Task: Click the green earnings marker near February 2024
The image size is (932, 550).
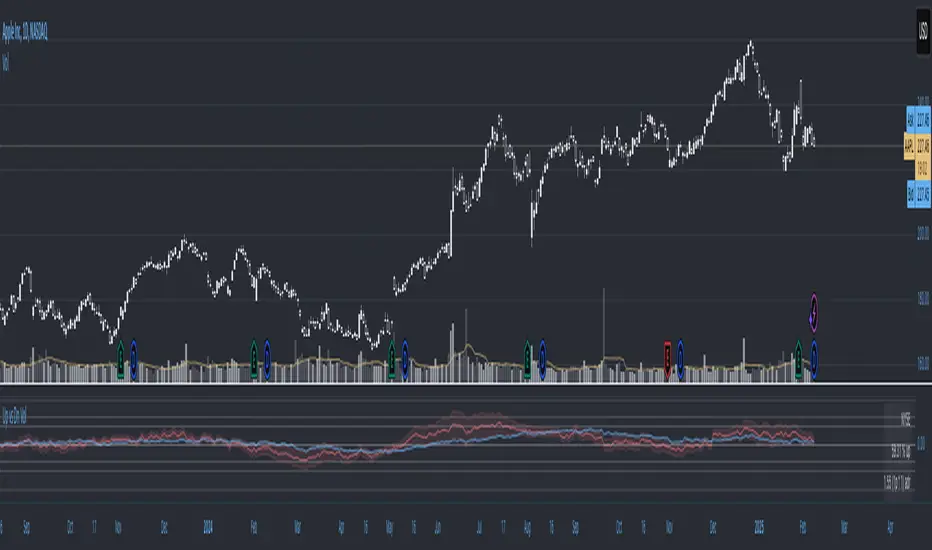Action: [254, 359]
